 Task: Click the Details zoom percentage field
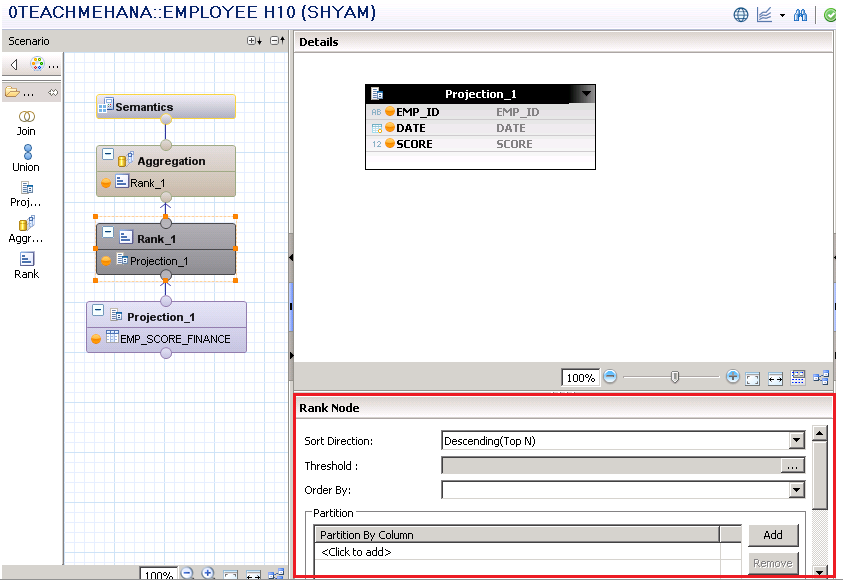coord(581,378)
